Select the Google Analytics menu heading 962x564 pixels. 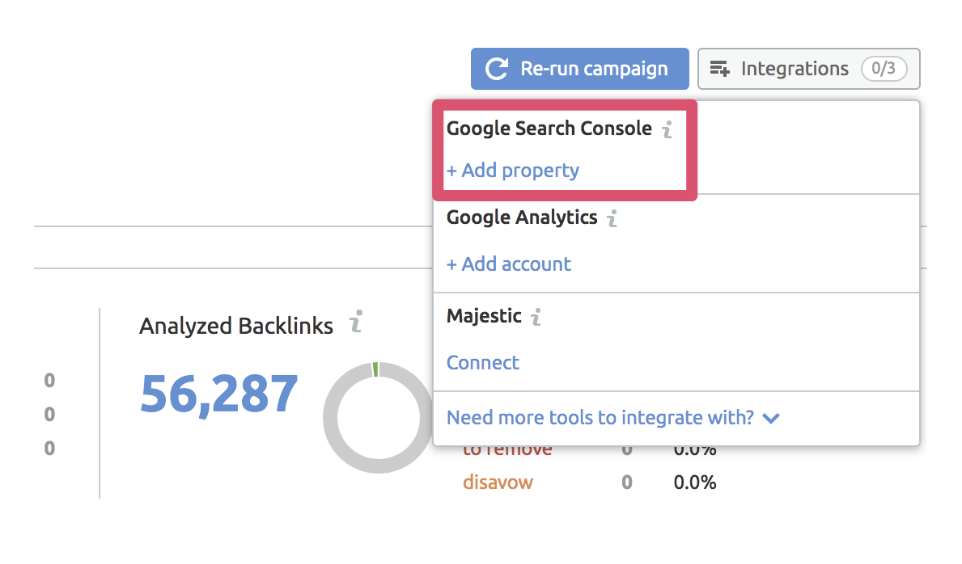click(x=521, y=217)
